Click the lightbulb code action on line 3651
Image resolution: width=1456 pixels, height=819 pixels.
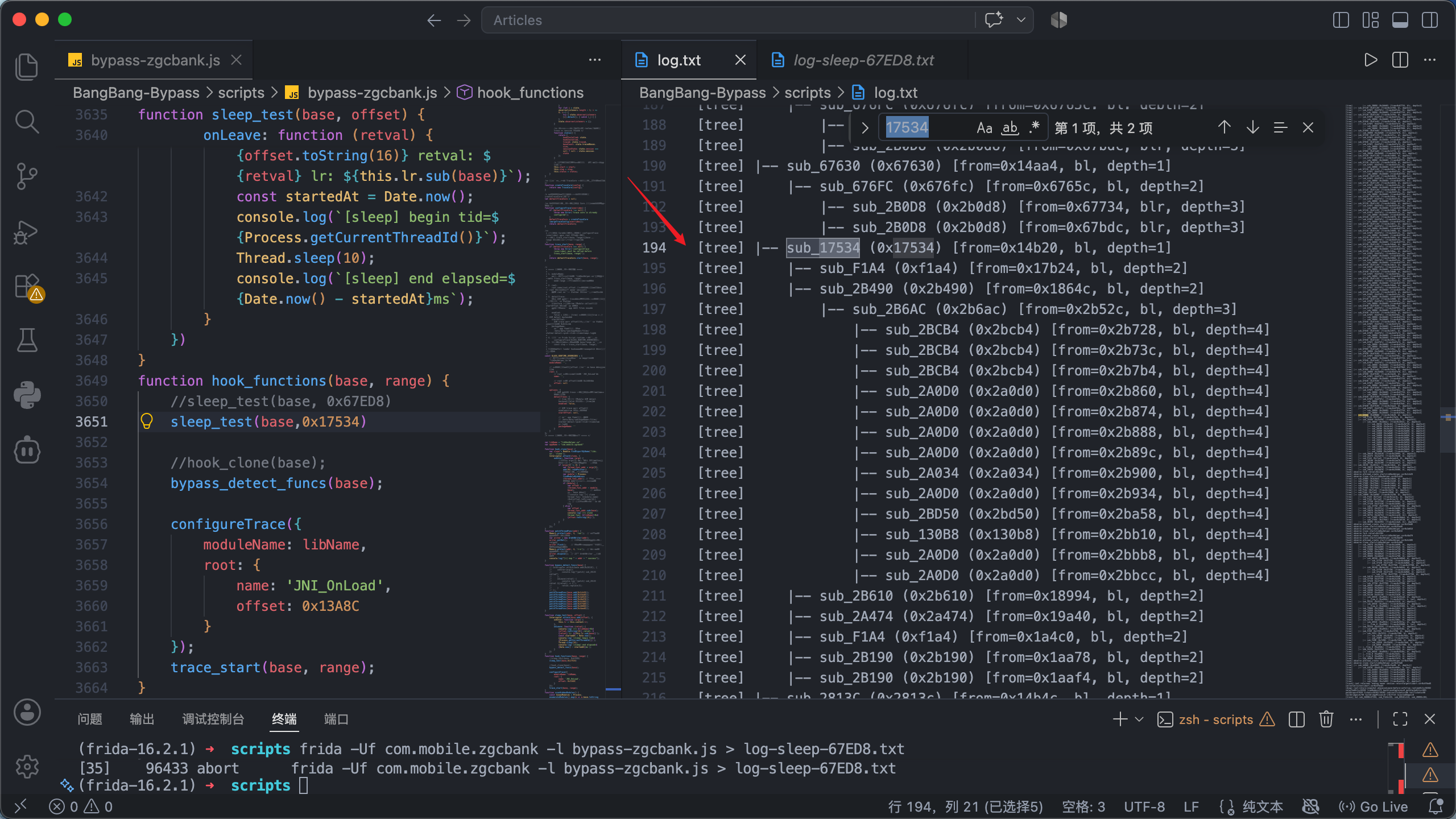pos(147,421)
